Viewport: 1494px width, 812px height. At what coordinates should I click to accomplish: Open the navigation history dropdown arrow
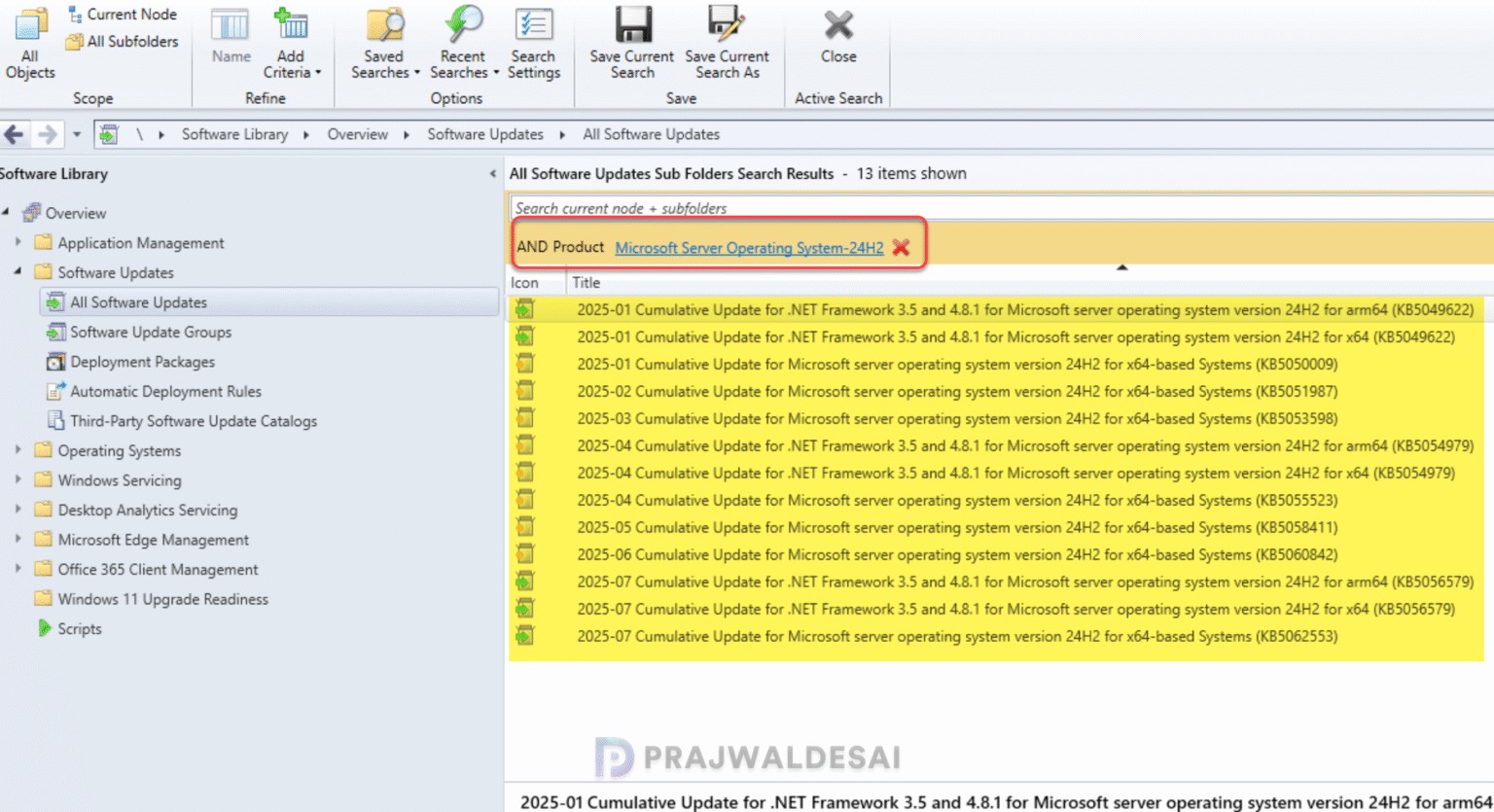pyautogui.click(x=77, y=134)
